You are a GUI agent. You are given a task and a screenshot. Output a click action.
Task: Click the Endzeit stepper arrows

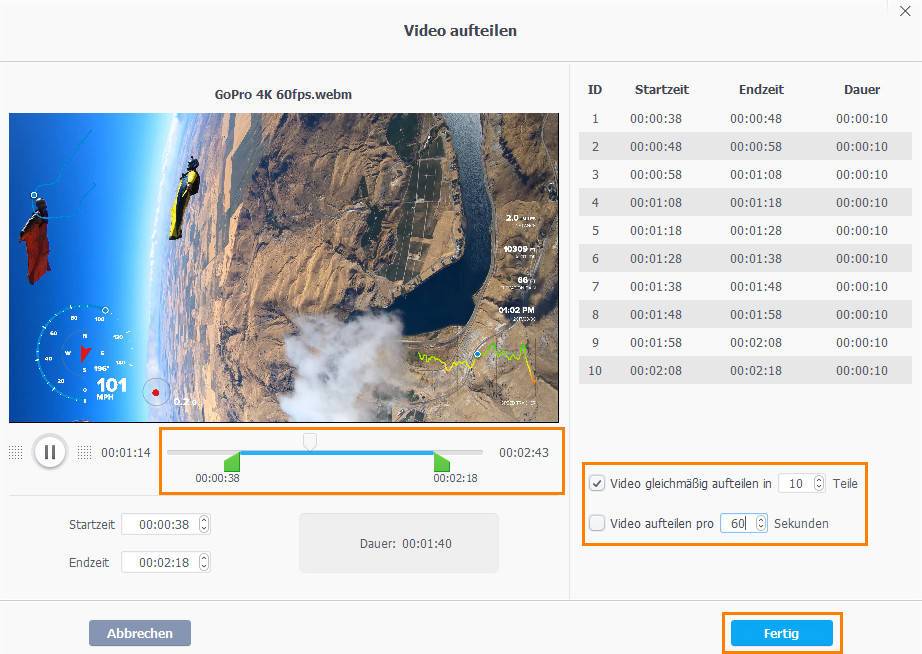pos(204,562)
